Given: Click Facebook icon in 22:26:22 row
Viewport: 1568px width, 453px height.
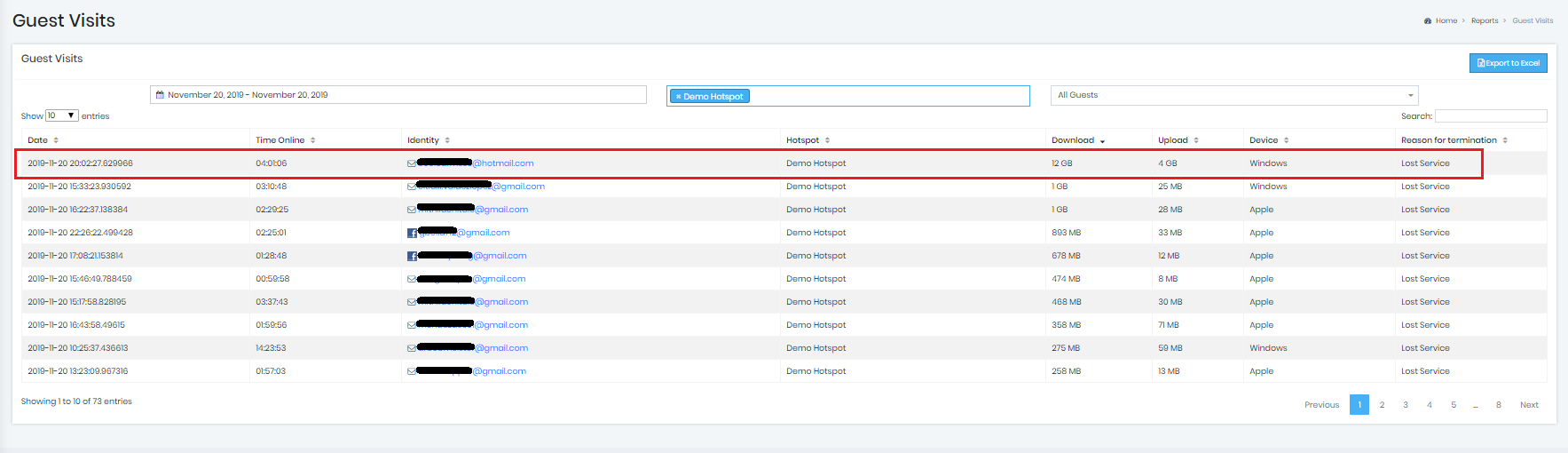Looking at the screenshot, I should pyautogui.click(x=412, y=233).
